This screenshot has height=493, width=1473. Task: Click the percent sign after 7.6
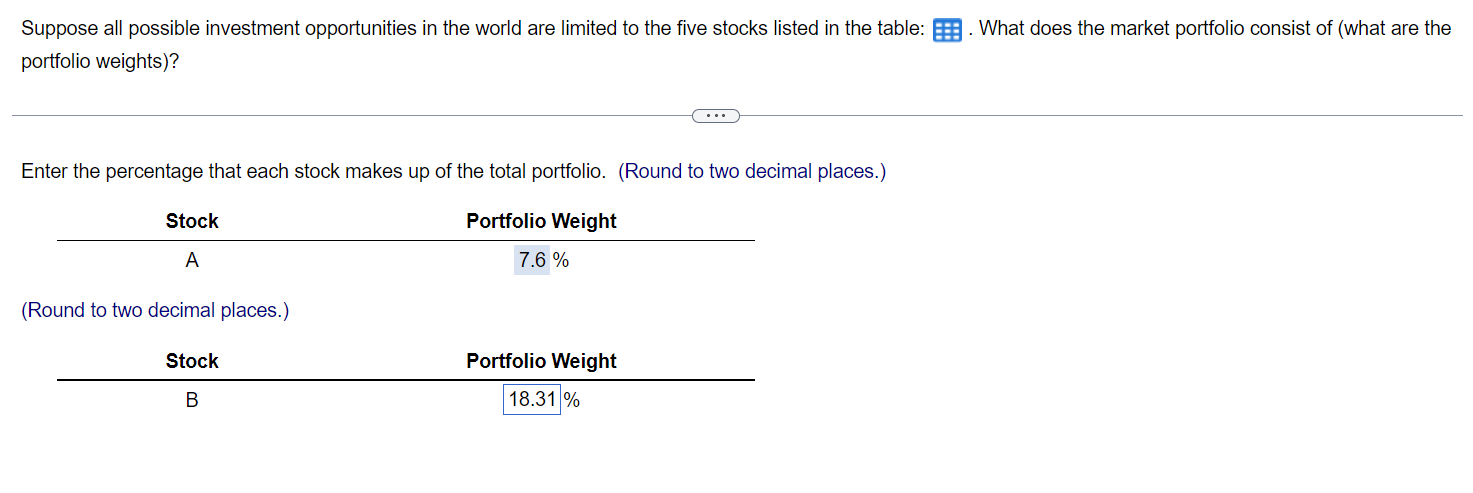pyautogui.click(x=561, y=260)
